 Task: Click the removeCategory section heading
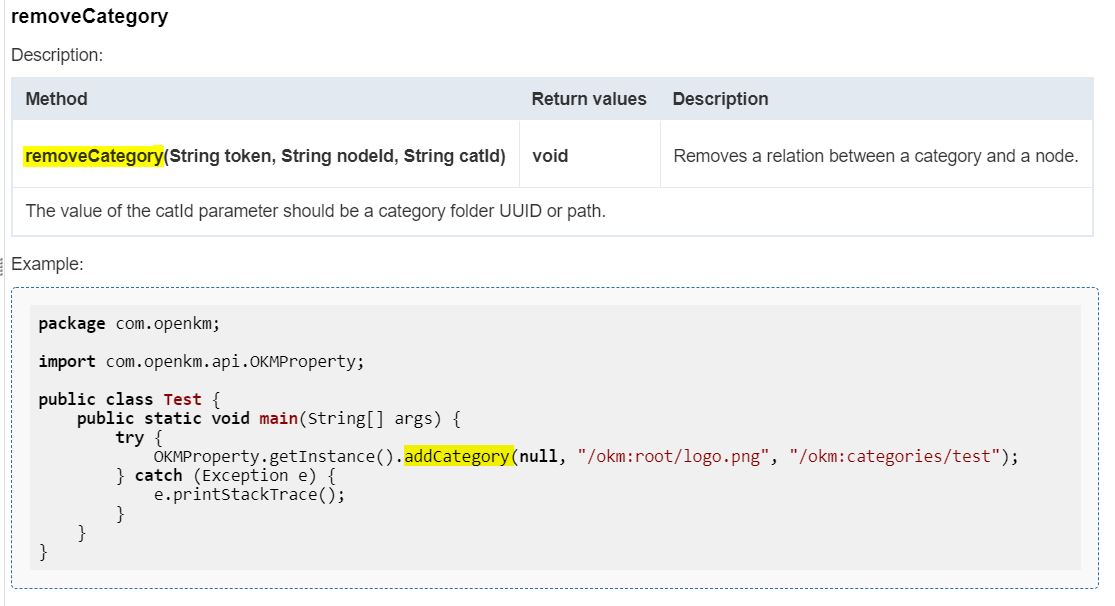(90, 17)
